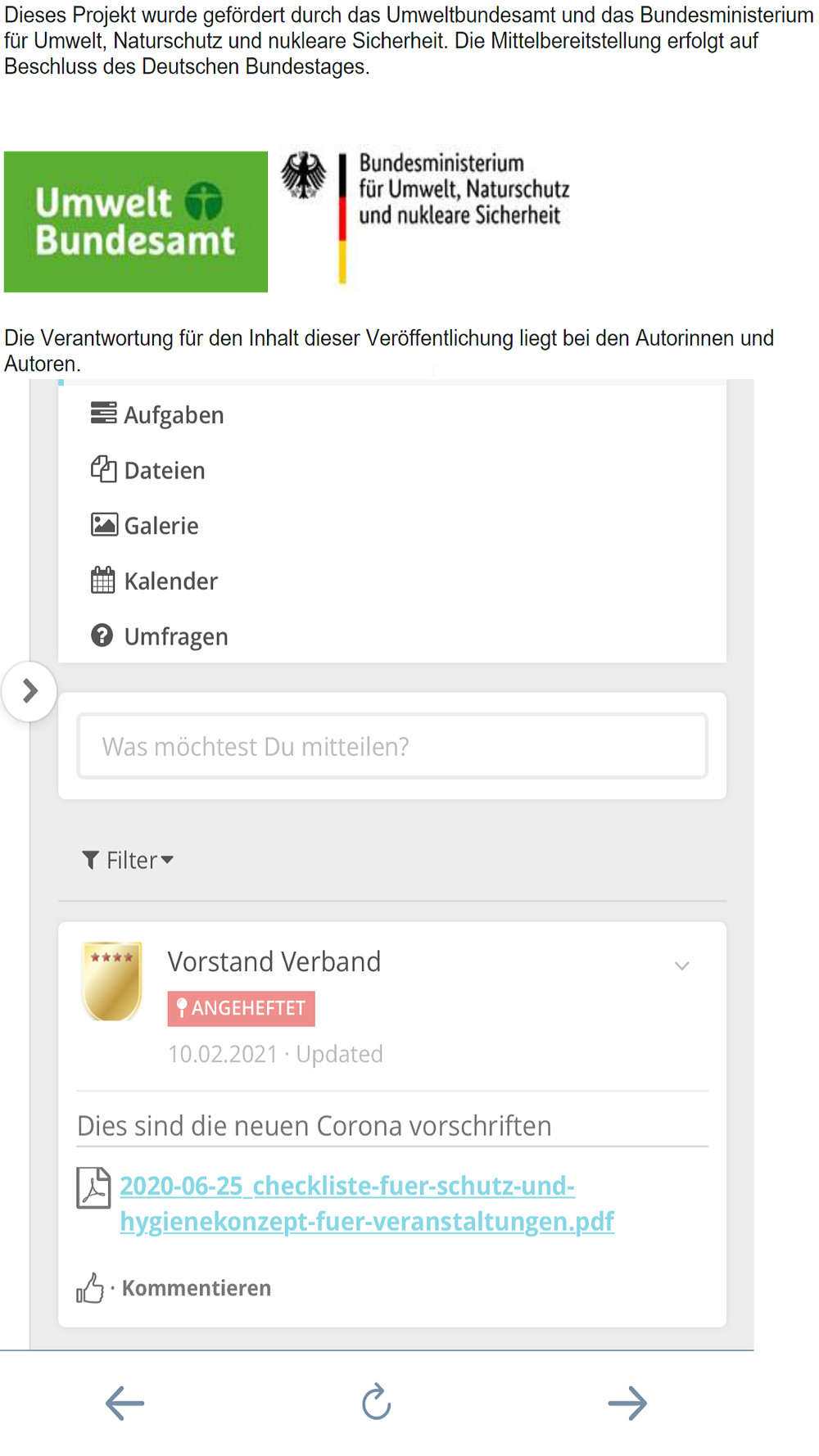Open the Aufgaben menu entry
This screenshot has height=1456, width=819.
157,415
